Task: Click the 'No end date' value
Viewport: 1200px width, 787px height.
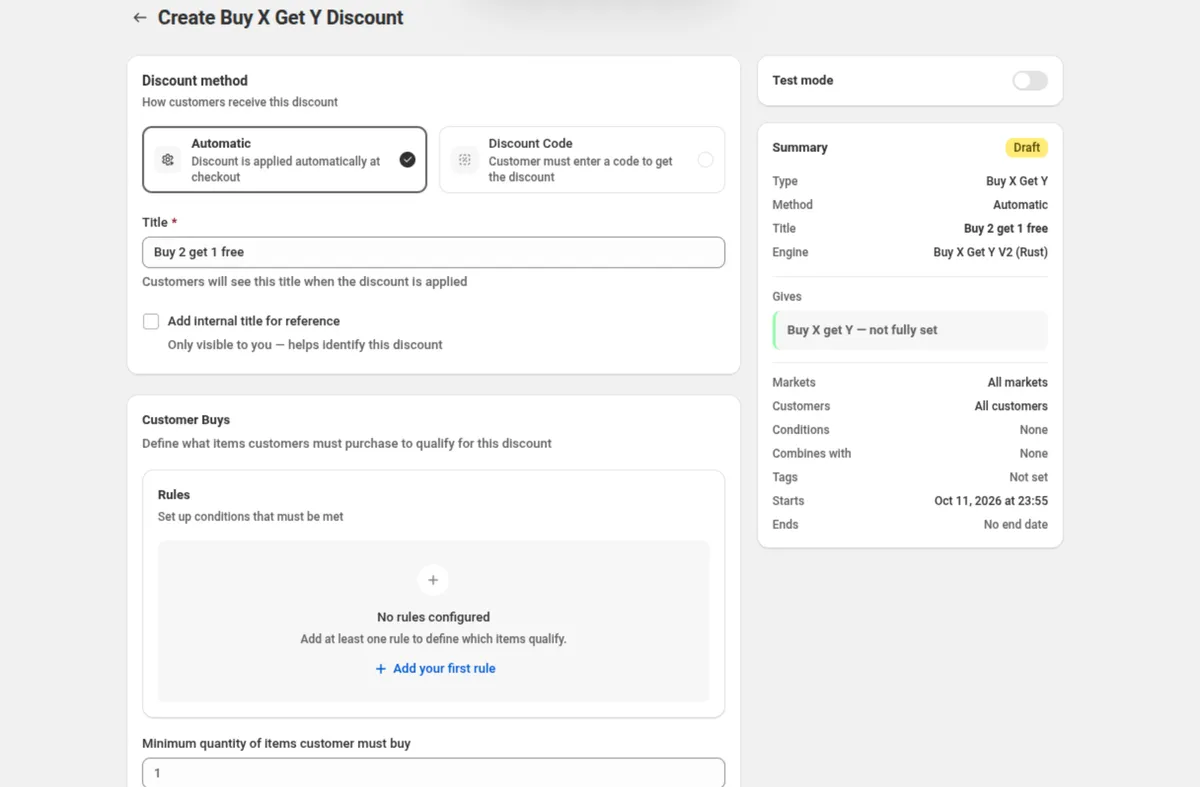Action: coord(1016,525)
